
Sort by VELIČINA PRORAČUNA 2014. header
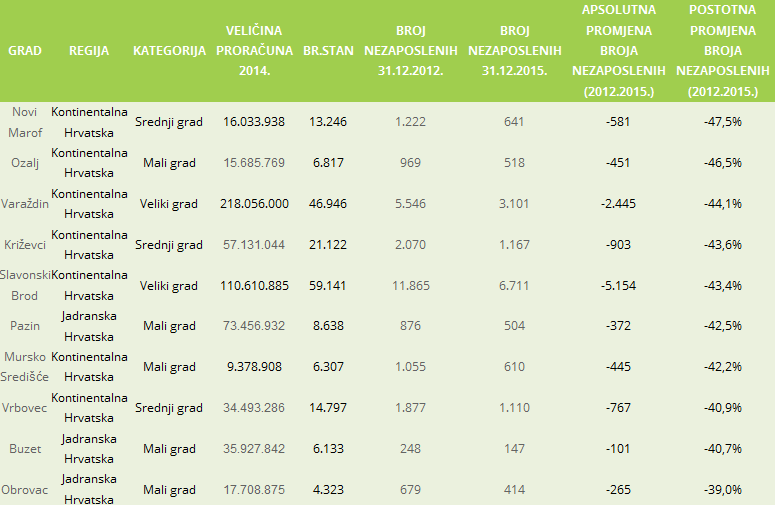click(x=254, y=50)
